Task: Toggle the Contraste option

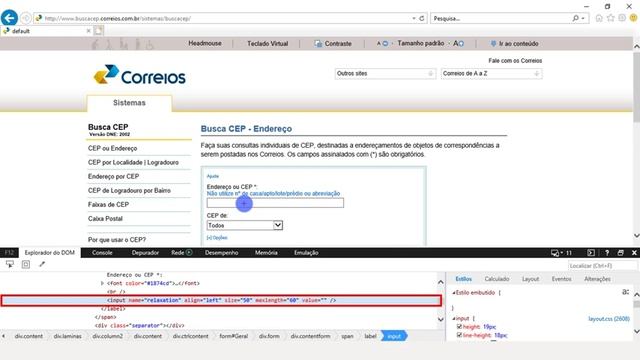Action: [x=333, y=43]
